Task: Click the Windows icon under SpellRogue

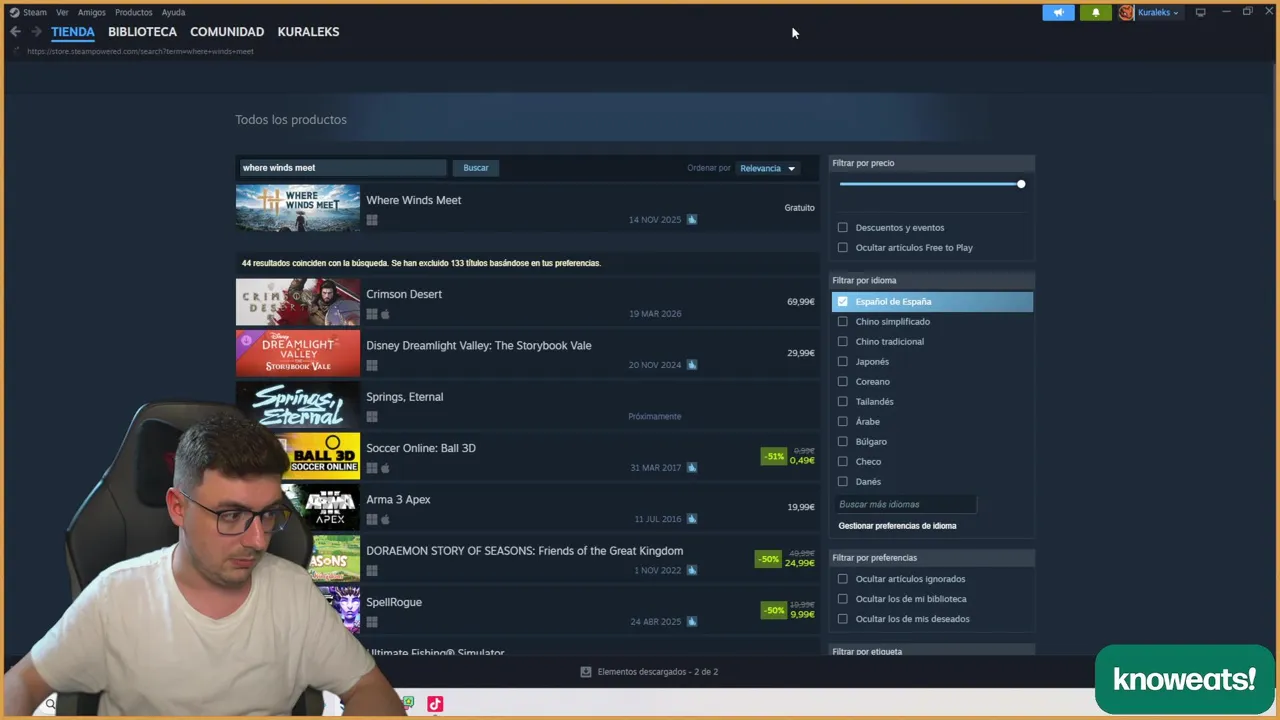Action: tap(372, 622)
